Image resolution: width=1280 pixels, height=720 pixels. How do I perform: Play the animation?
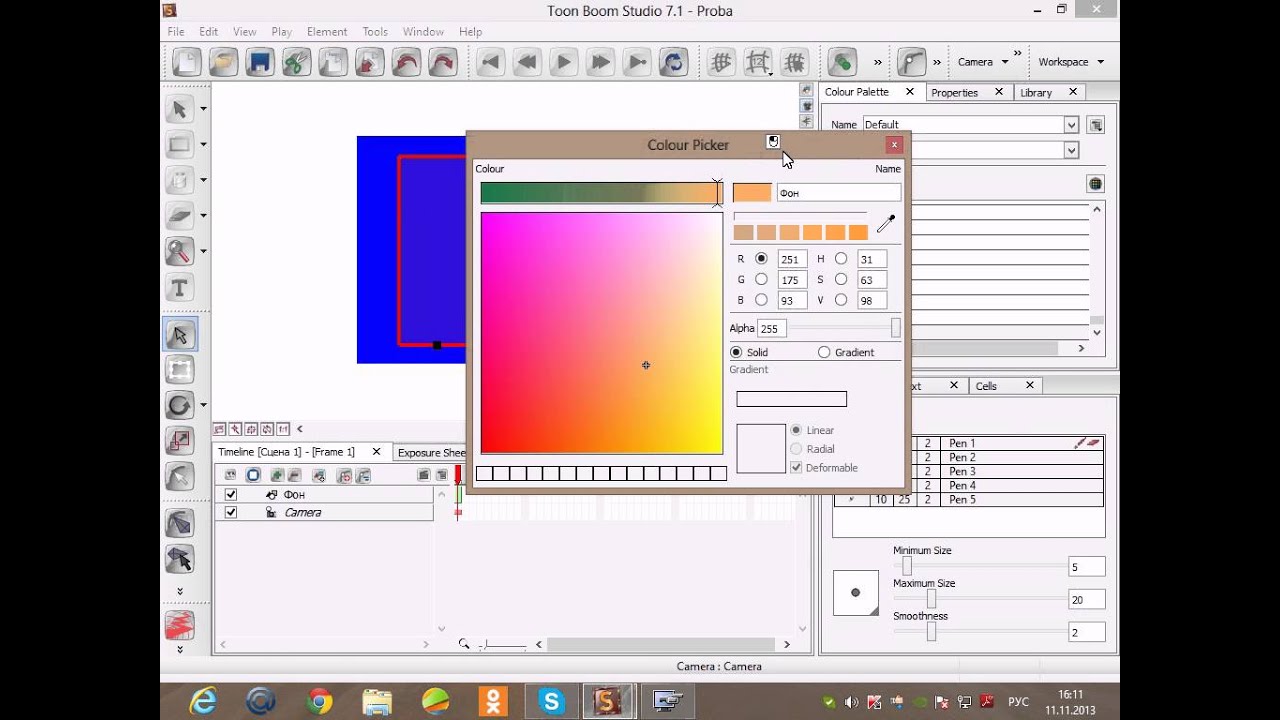click(x=563, y=62)
